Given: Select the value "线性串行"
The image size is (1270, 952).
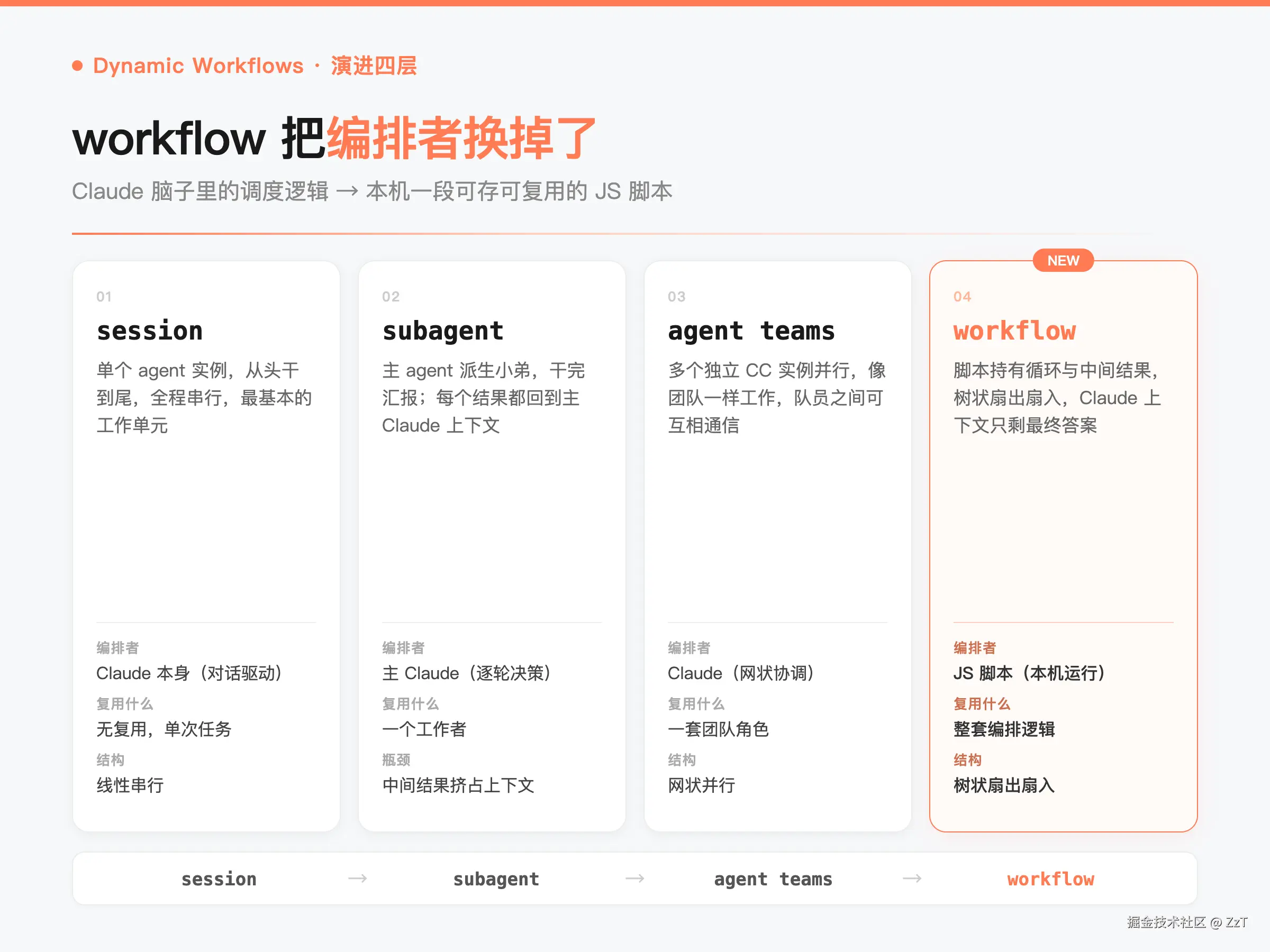Looking at the screenshot, I should [x=130, y=785].
